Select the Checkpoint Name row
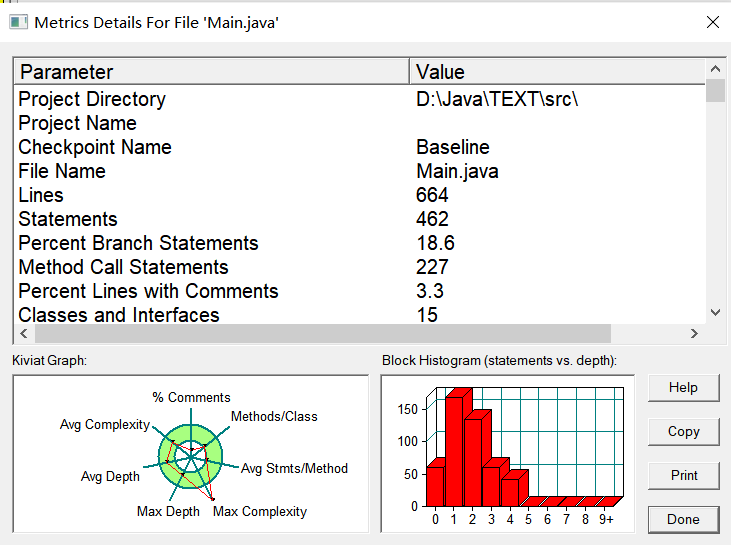The width and height of the screenshot is (731, 545). [x=360, y=147]
